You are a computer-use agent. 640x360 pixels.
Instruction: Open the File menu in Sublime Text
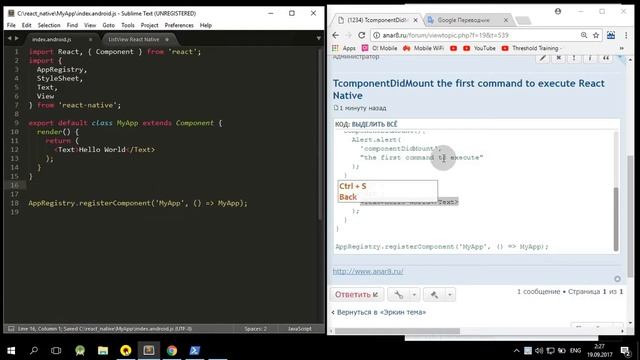coord(11,25)
